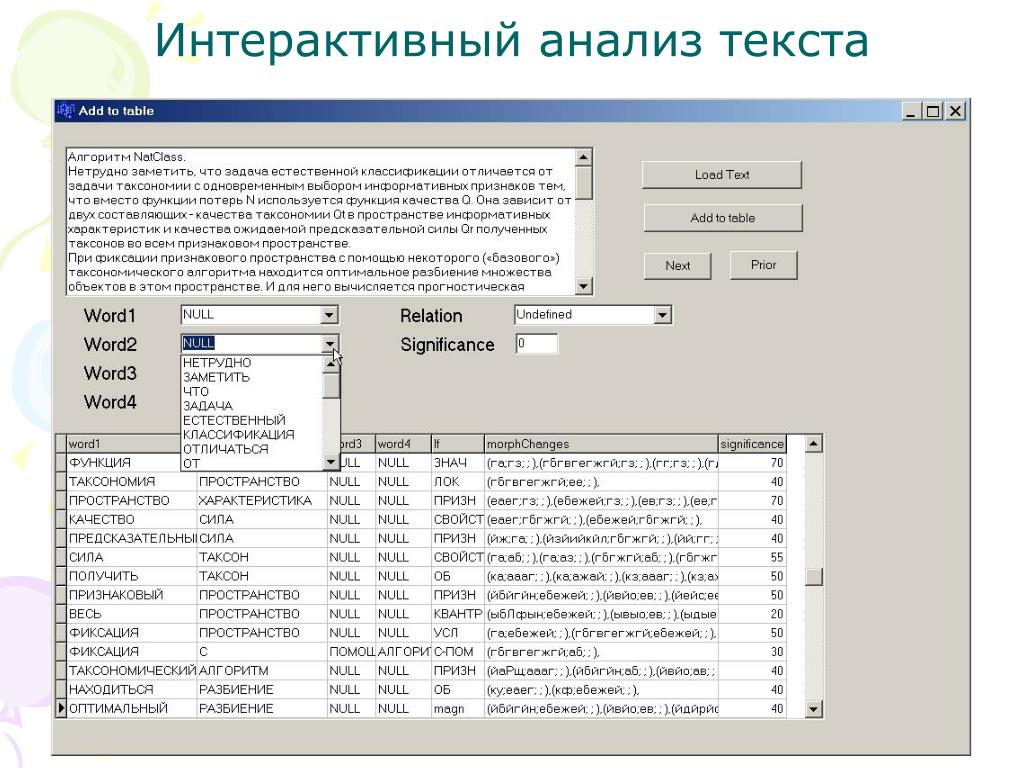Choose ЧТО in the dropdown list

(x=251, y=391)
